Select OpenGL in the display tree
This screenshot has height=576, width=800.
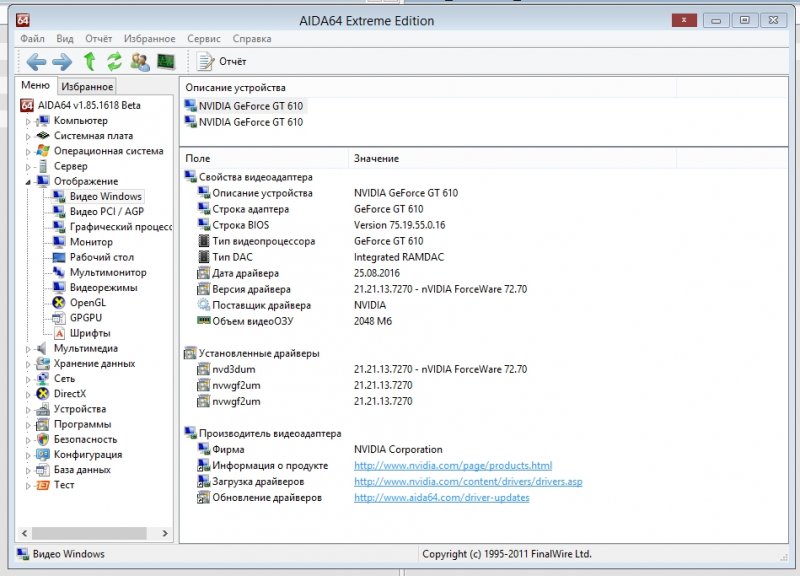[87, 303]
